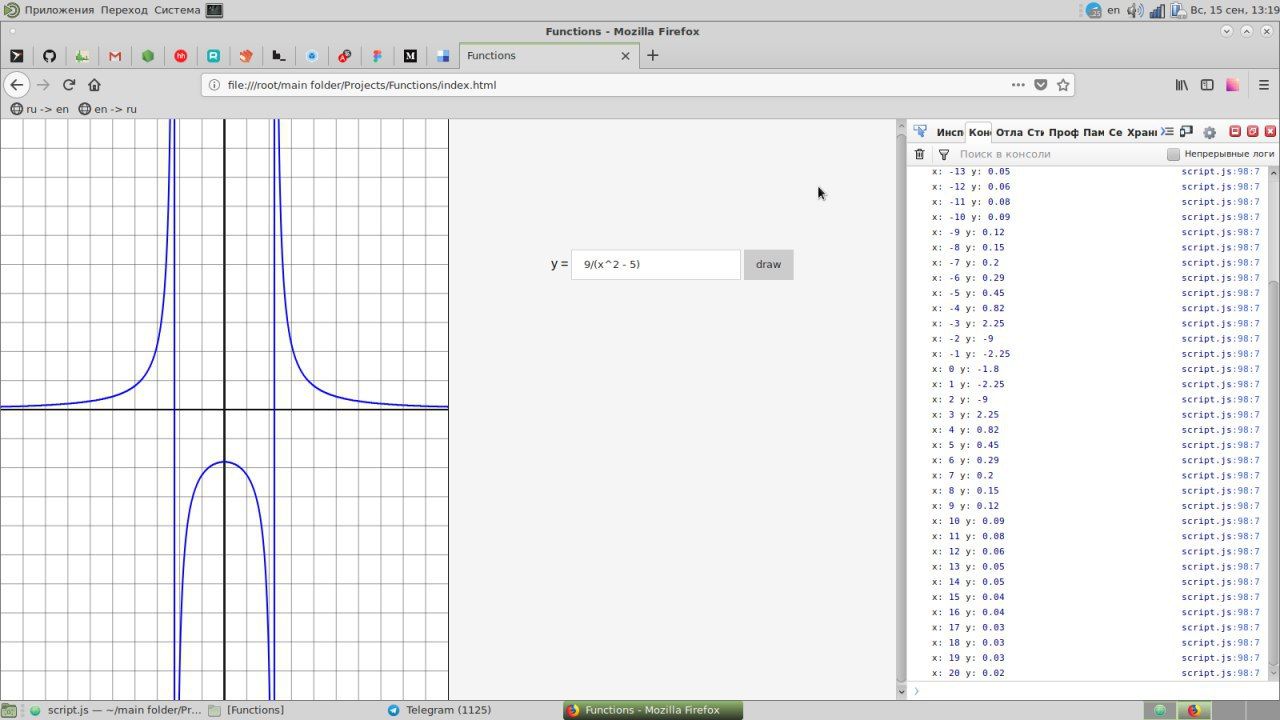This screenshot has height=720, width=1280.
Task: Open script.js link for x: -13 row
Action: tap(1220, 171)
